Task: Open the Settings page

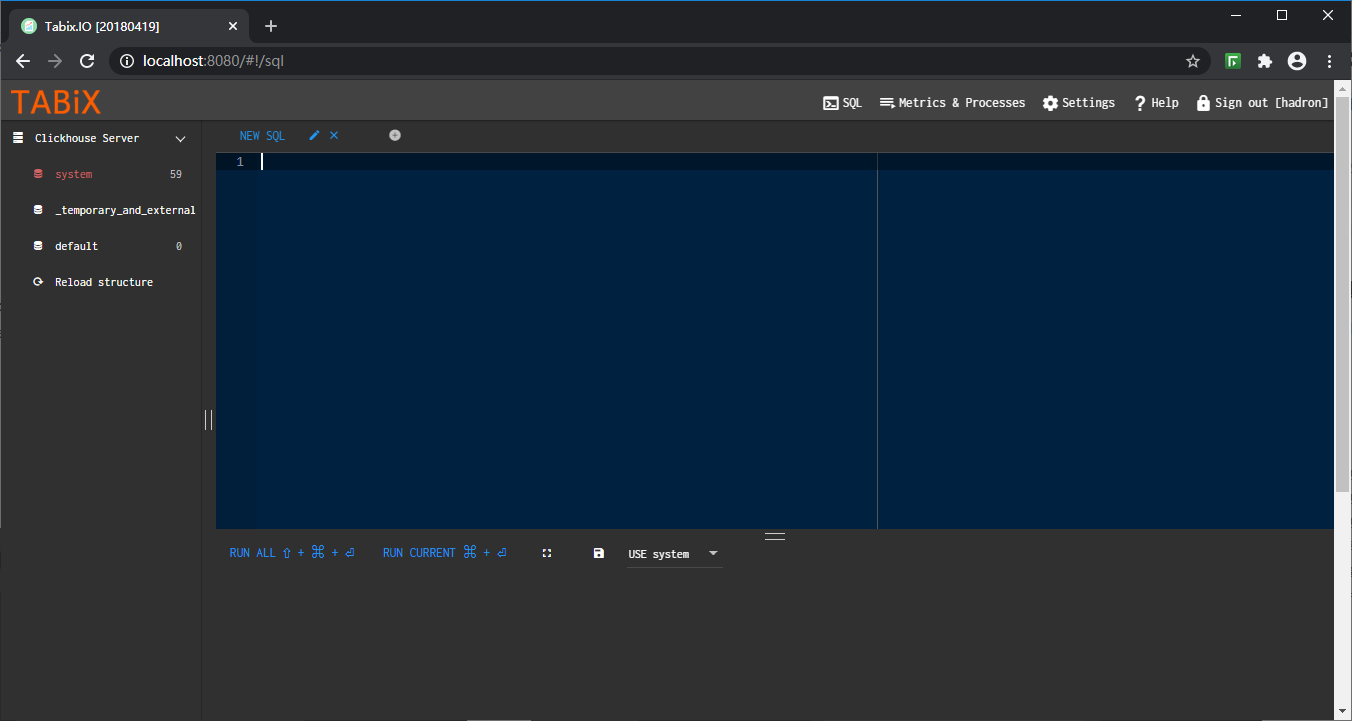Action: click(x=1078, y=102)
